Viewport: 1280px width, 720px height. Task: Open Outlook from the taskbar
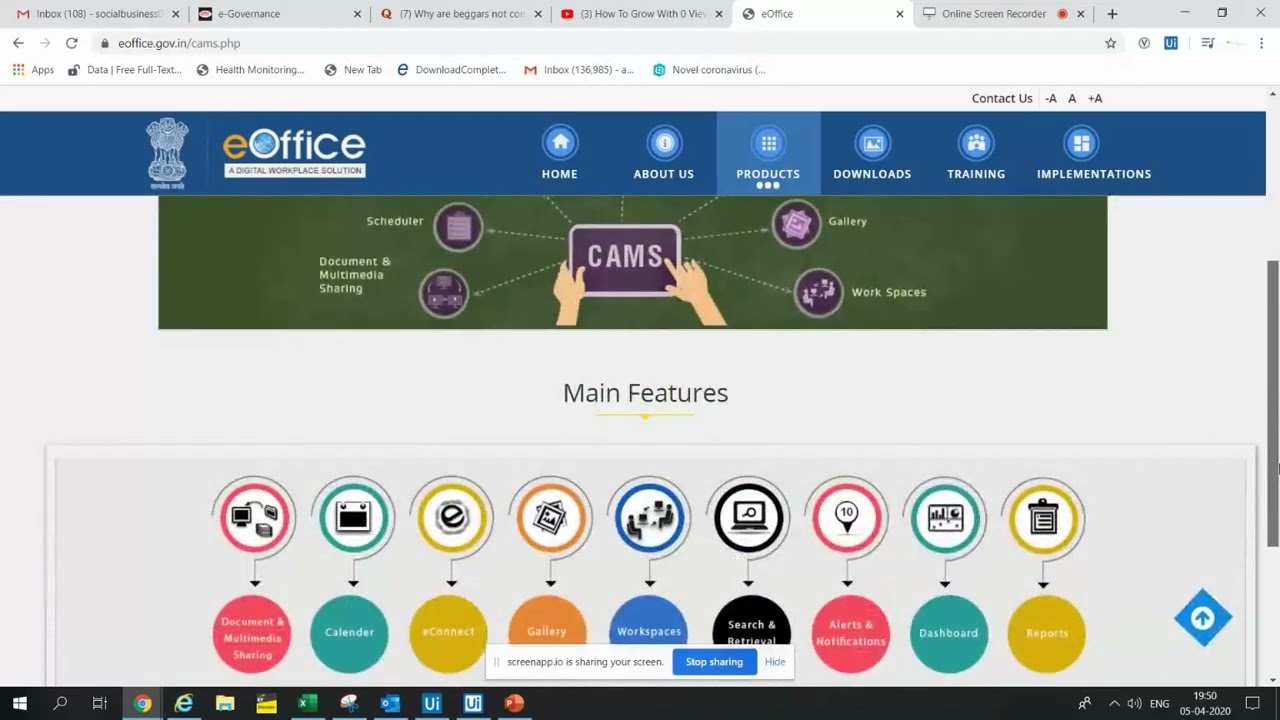[x=390, y=703]
